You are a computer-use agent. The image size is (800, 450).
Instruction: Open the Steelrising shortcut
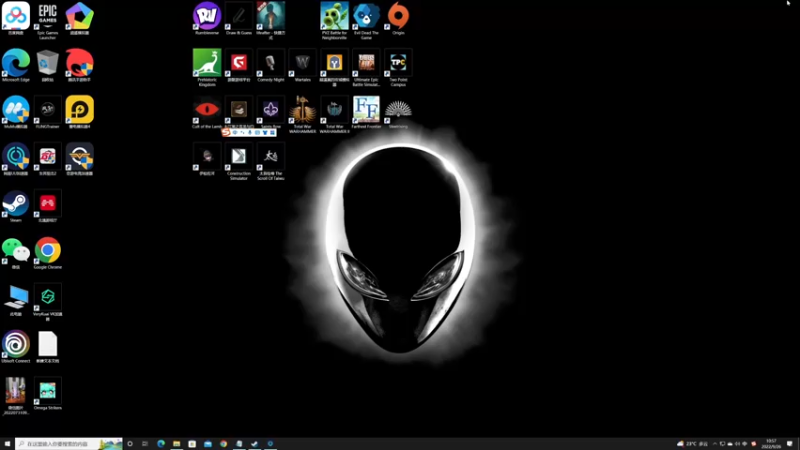(x=398, y=112)
